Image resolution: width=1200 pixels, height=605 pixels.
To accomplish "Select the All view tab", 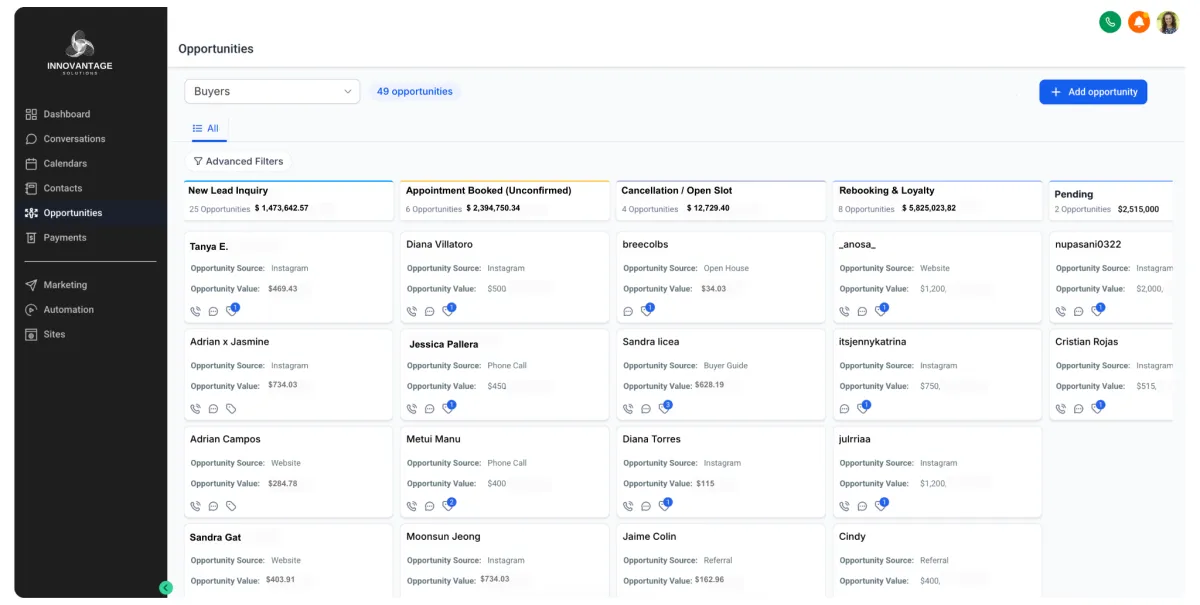I will click(x=205, y=128).
